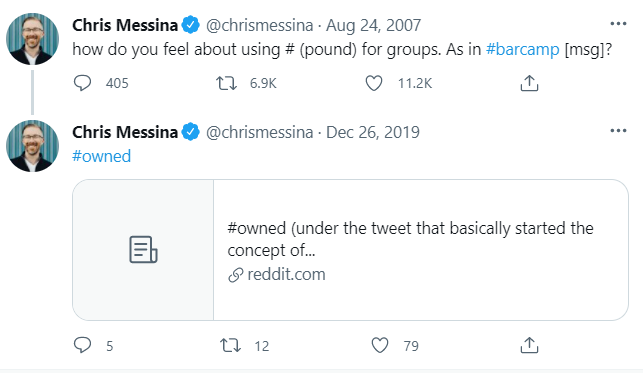Retweet the Aug 24, 2007 tweet
The height and width of the screenshot is (373, 643).
226,83
